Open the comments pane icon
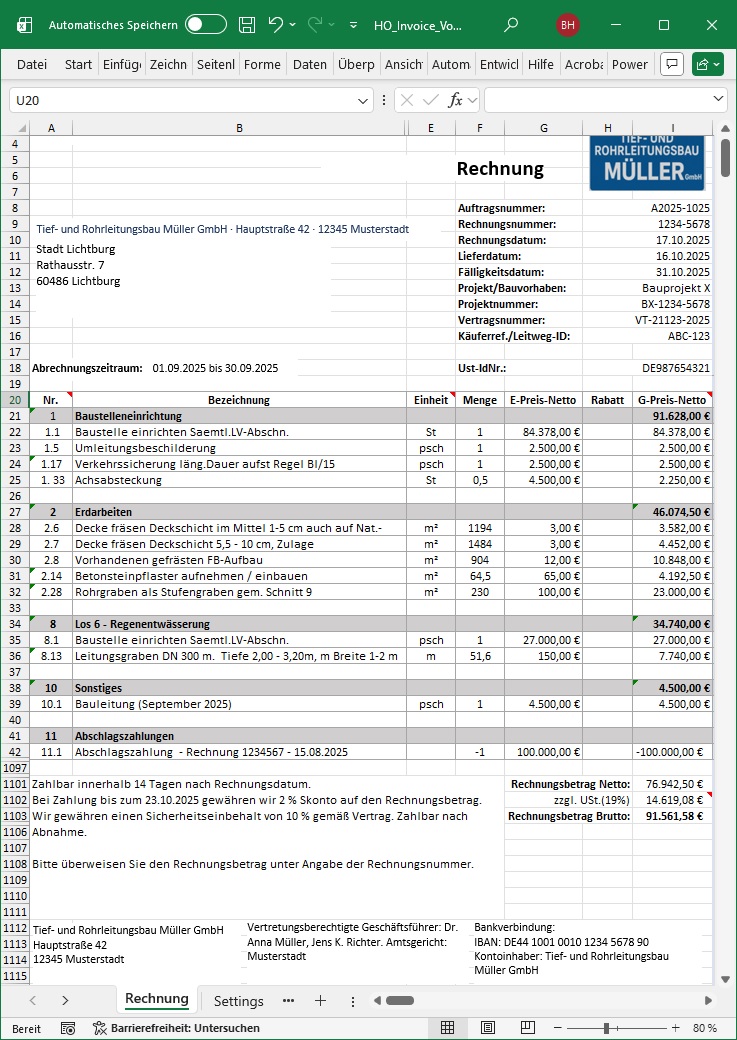 (672, 64)
